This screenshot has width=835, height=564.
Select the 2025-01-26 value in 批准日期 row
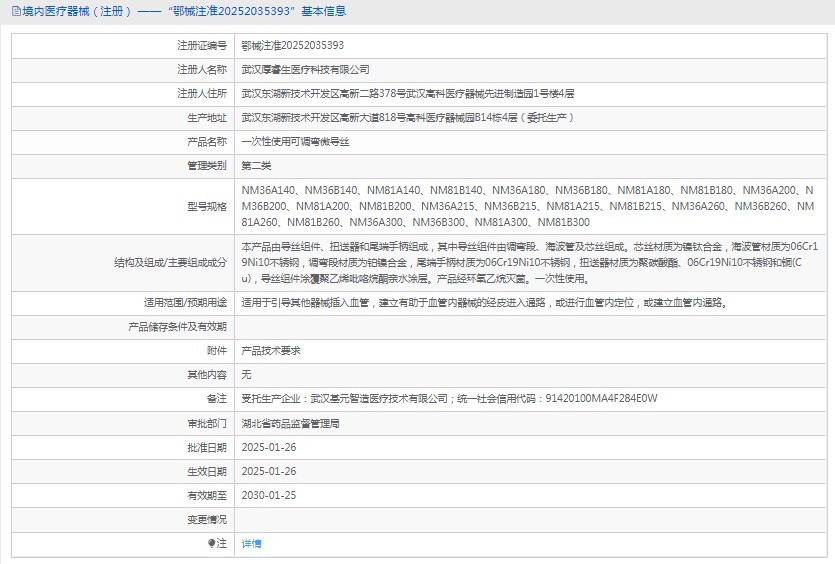(x=269, y=447)
